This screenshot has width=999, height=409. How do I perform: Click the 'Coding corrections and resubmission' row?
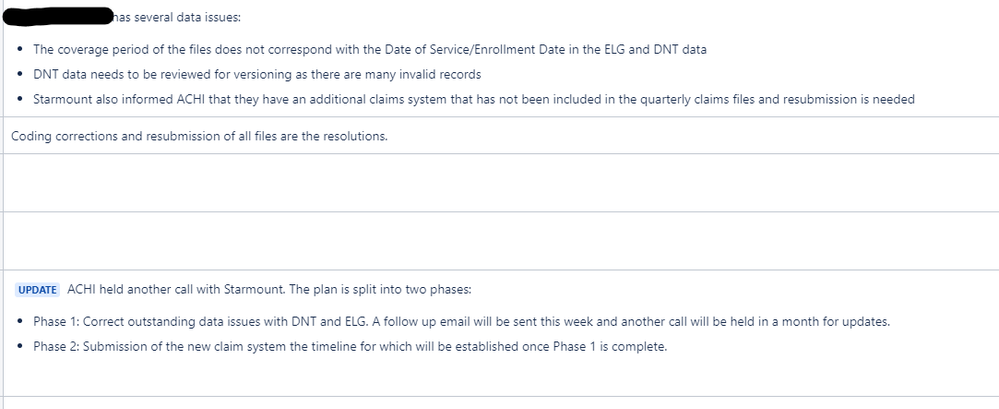tap(198, 136)
